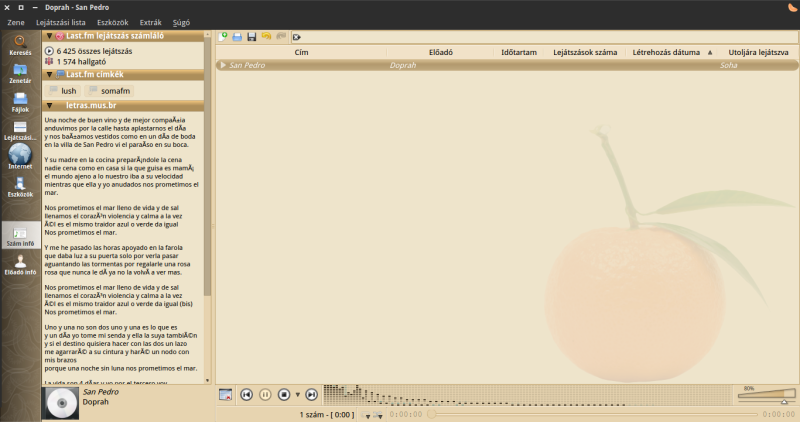The height and width of the screenshot is (422, 800).
Task: Create a new playlist with toolbar icon
Action: click(223, 37)
